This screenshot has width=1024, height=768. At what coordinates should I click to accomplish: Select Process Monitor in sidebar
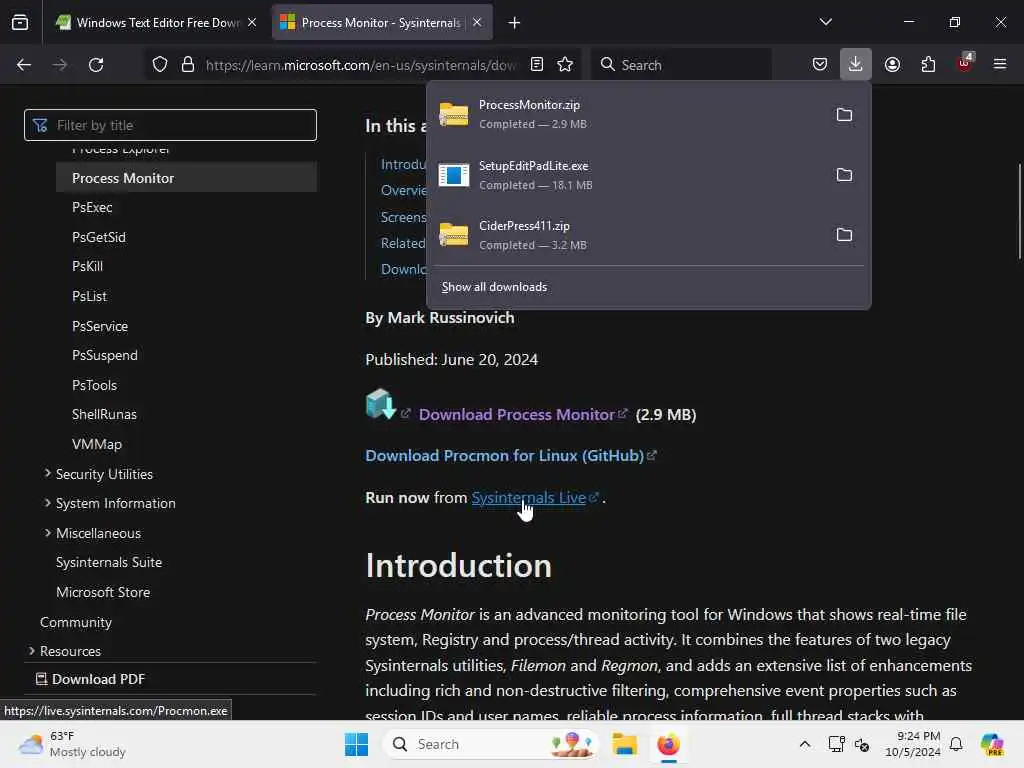click(187, 178)
